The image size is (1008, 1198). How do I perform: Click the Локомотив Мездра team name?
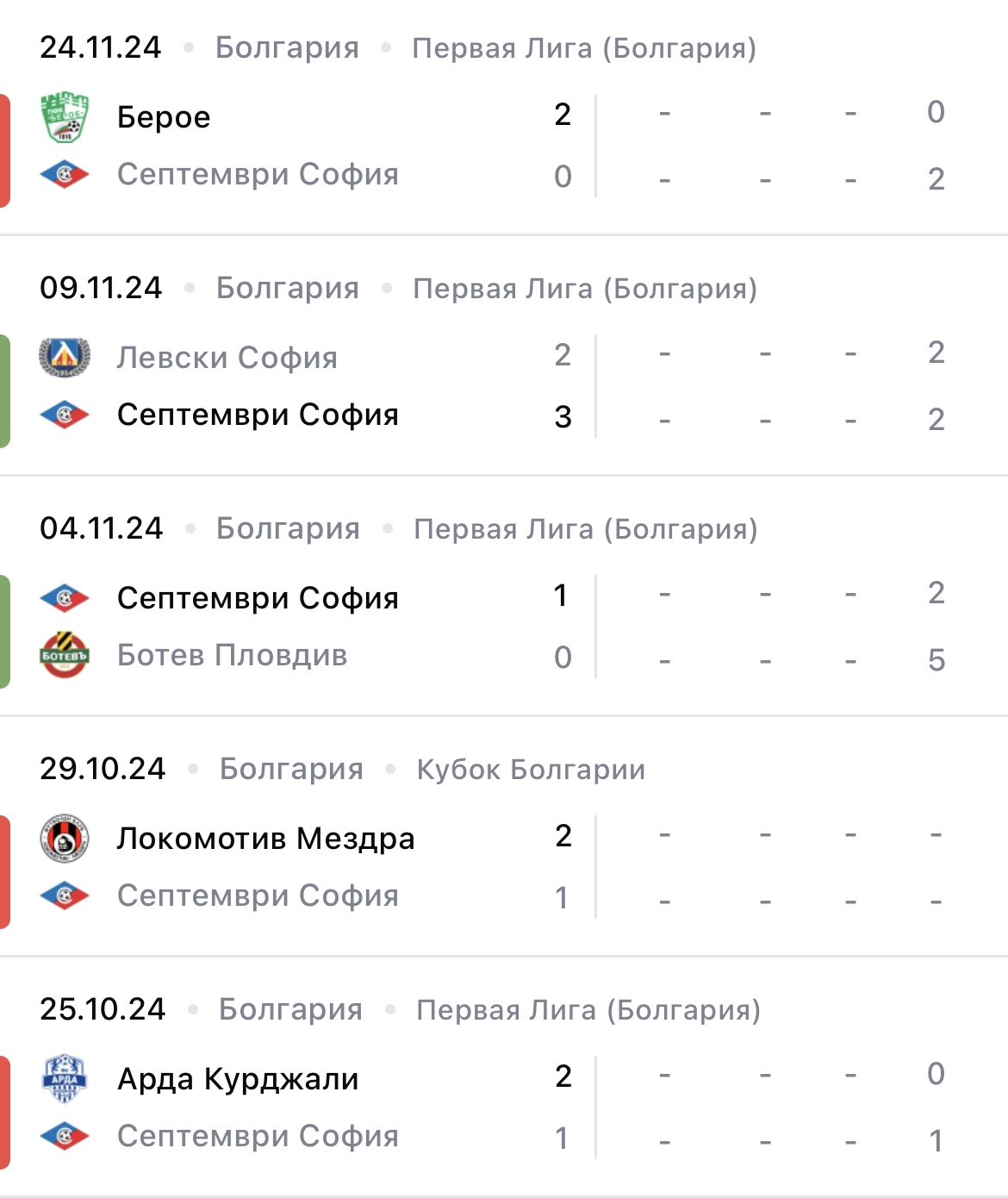pos(266,838)
